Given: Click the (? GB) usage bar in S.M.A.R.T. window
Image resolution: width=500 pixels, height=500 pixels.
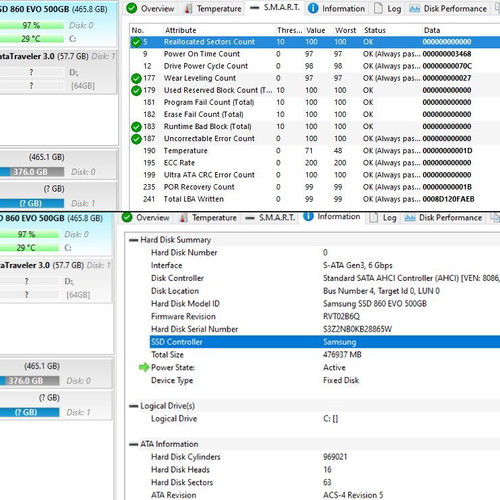Looking at the screenshot, I should click(x=32, y=203).
